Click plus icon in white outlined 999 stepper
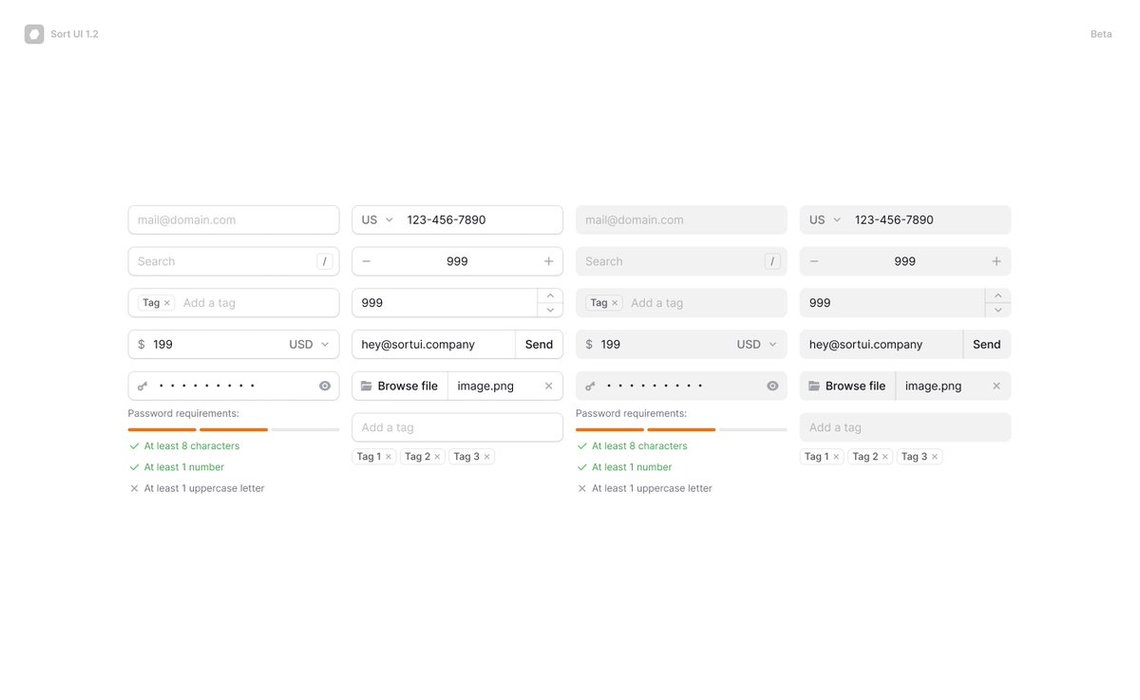The height and width of the screenshot is (700, 1140). (x=548, y=261)
